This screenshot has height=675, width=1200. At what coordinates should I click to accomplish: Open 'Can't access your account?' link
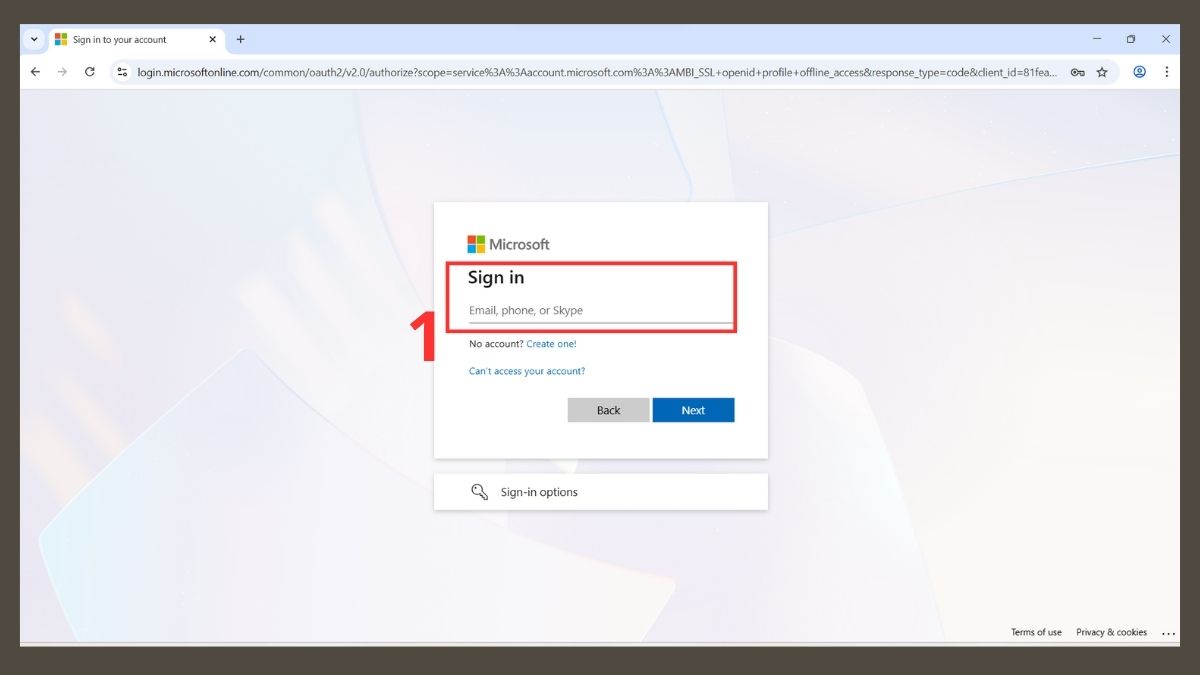click(x=527, y=371)
